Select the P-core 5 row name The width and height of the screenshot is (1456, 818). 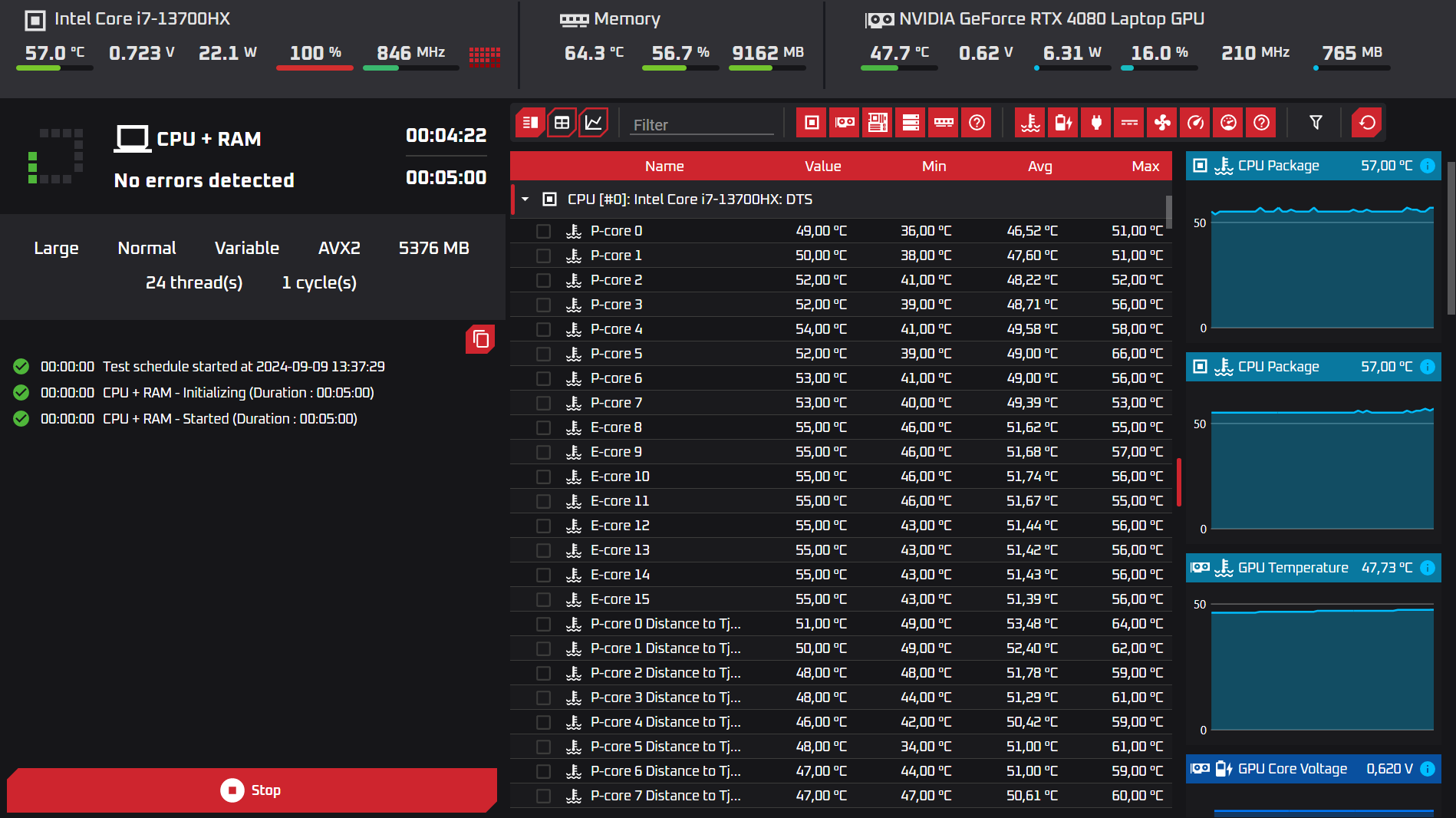point(616,354)
